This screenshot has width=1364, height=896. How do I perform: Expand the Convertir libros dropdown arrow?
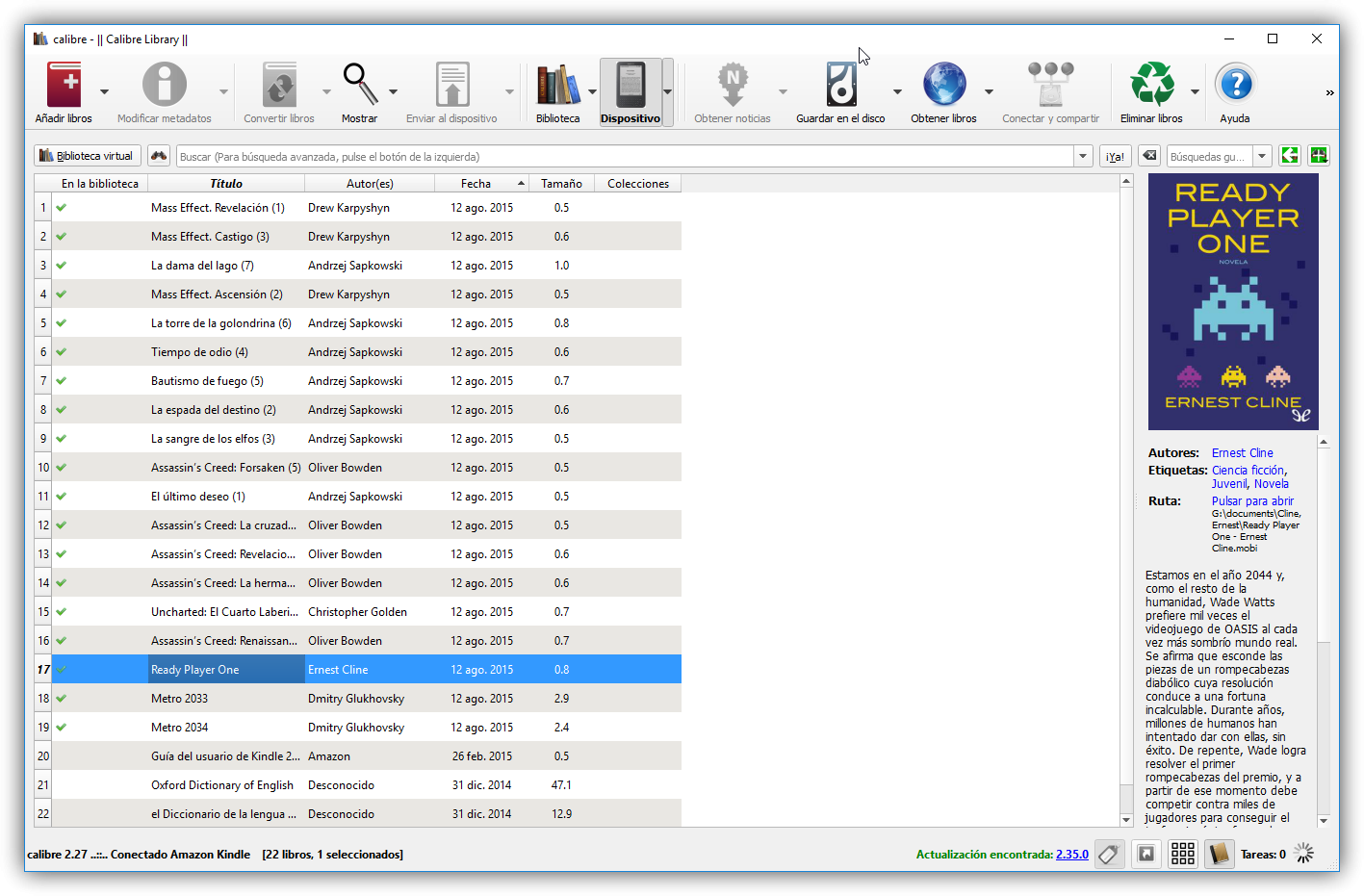coord(326,92)
